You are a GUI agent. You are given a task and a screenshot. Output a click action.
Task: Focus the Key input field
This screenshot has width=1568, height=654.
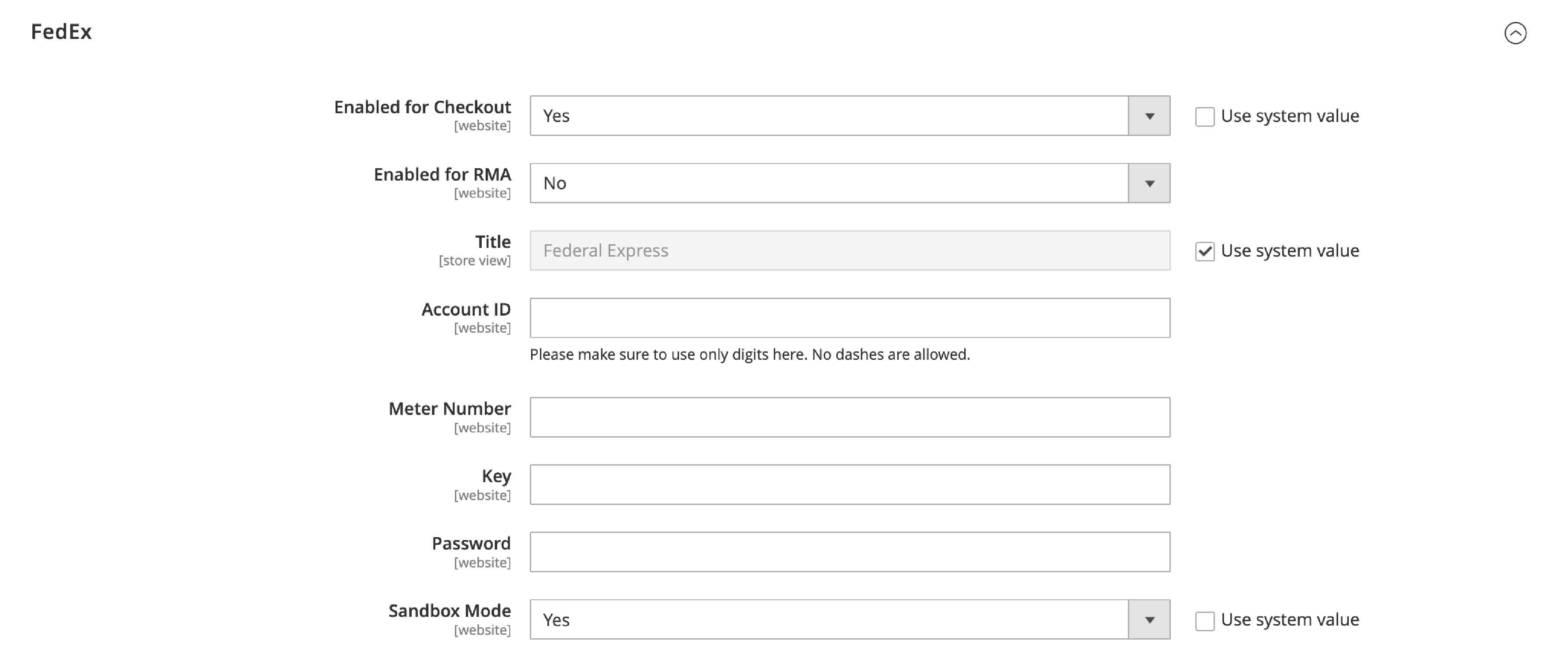click(x=850, y=485)
